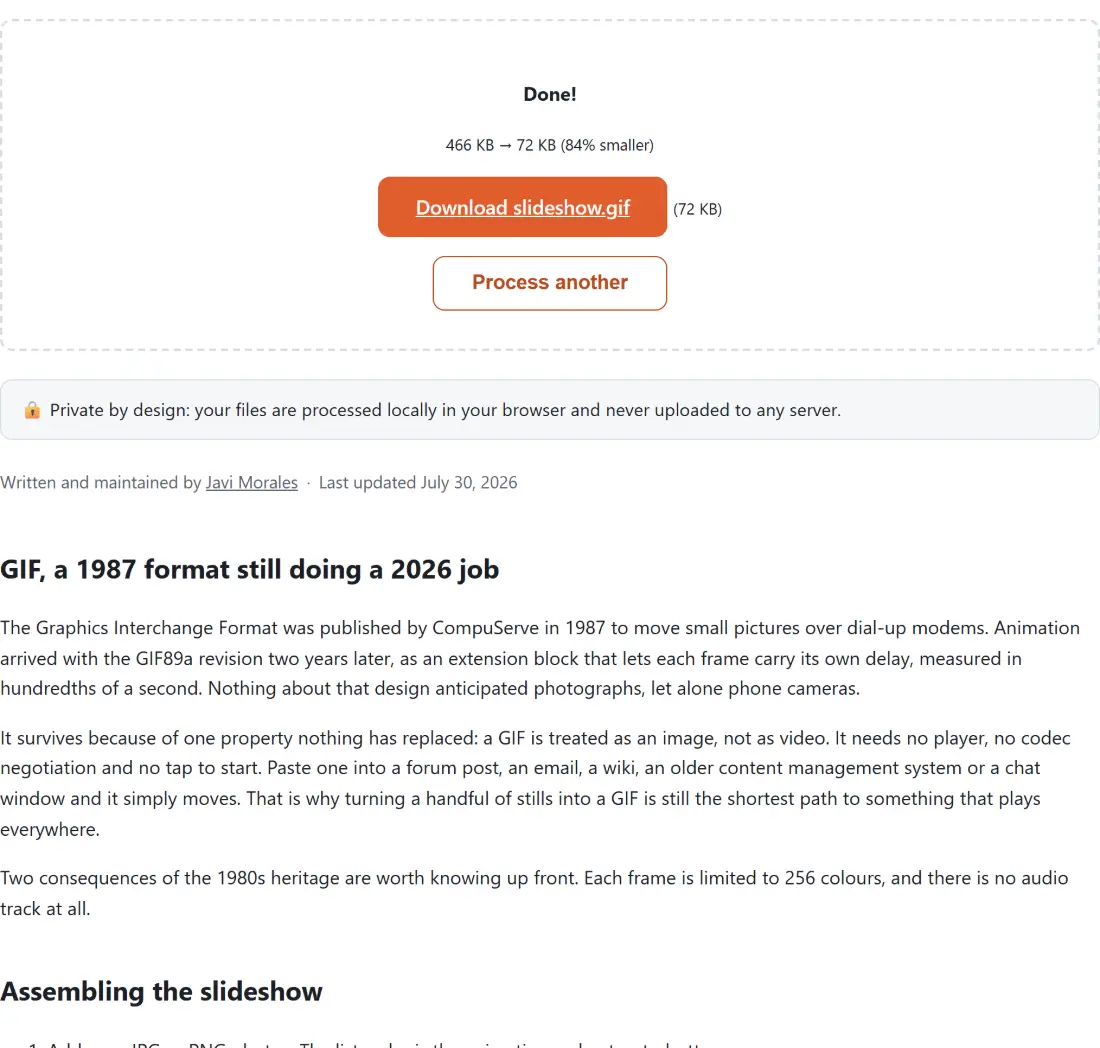
Task: Click the Done! status heading
Action: 549,94
